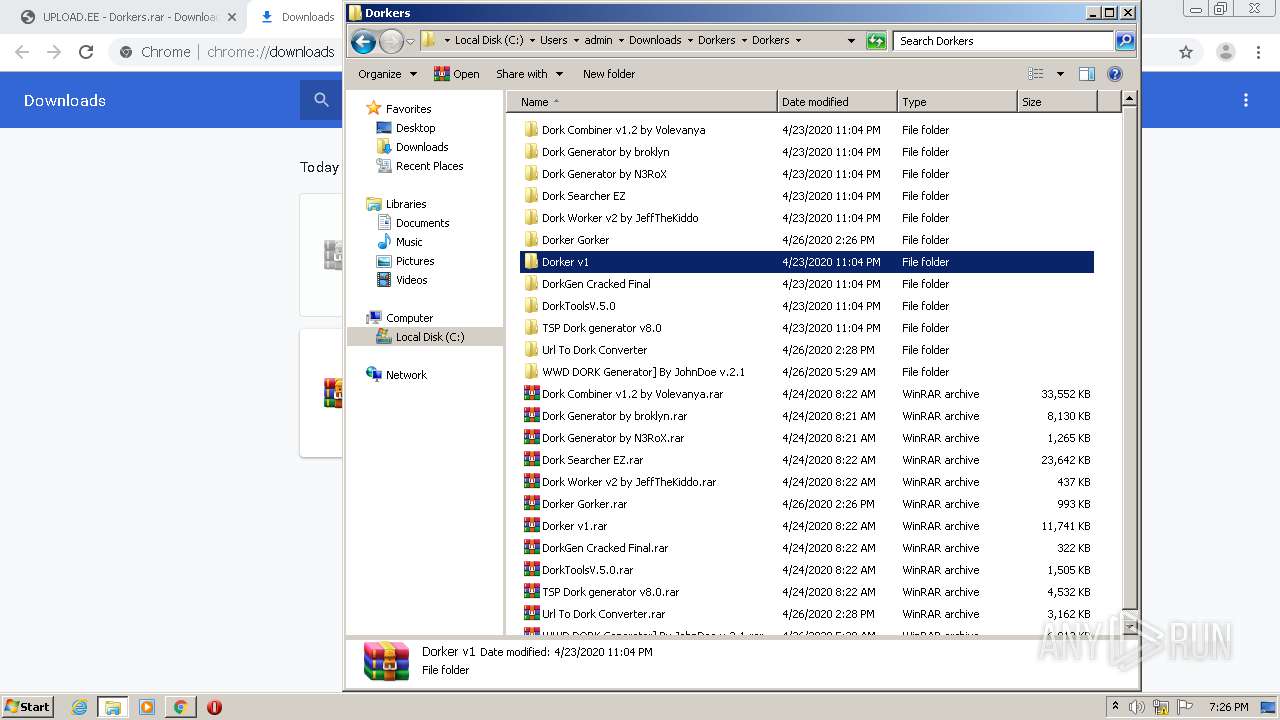Open selected folder with Open button
Viewport: 1280px width, 720px height.
456,74
